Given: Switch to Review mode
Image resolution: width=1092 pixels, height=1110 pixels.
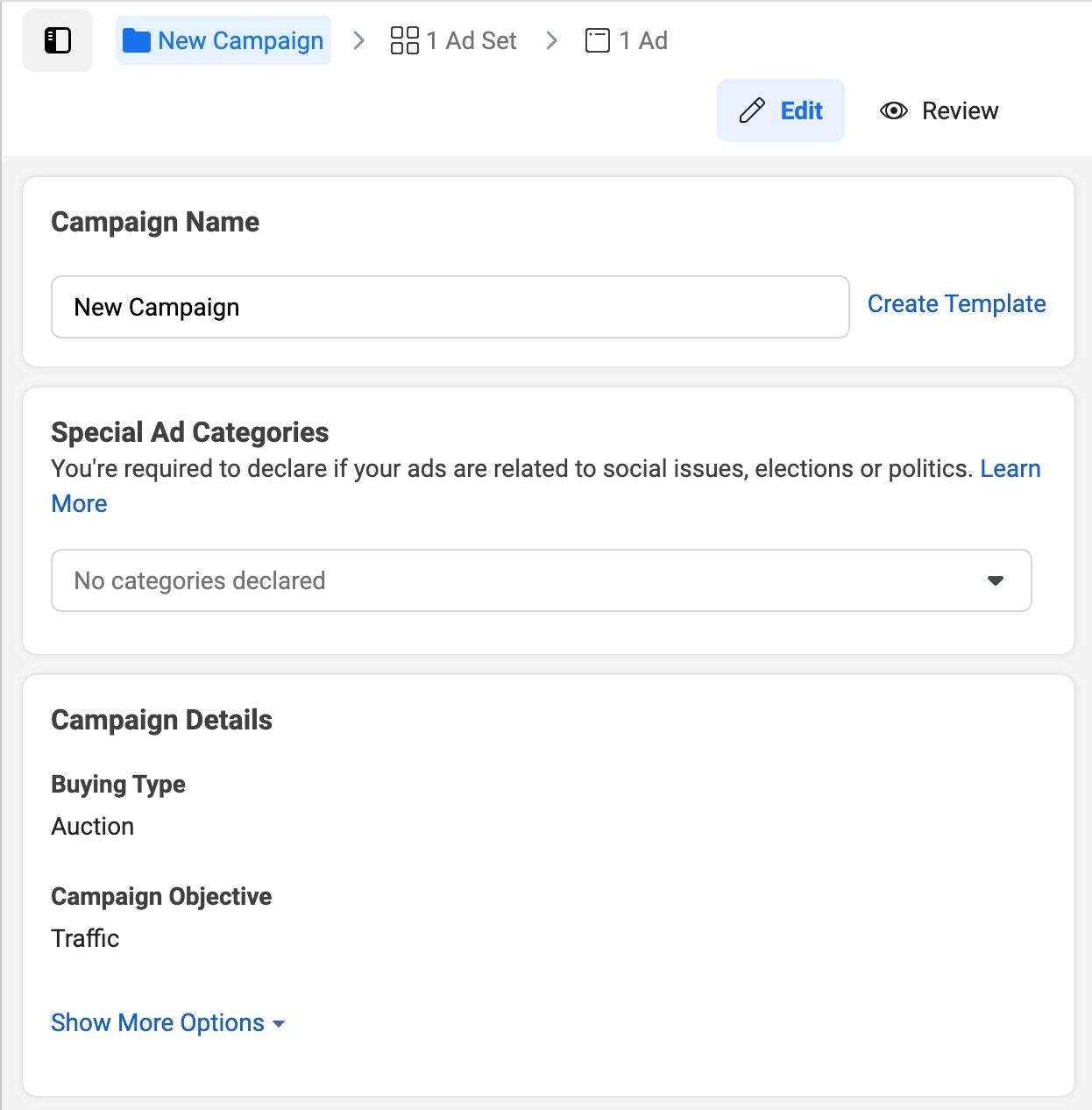Looking at the screenshot, I should [959, 110].
